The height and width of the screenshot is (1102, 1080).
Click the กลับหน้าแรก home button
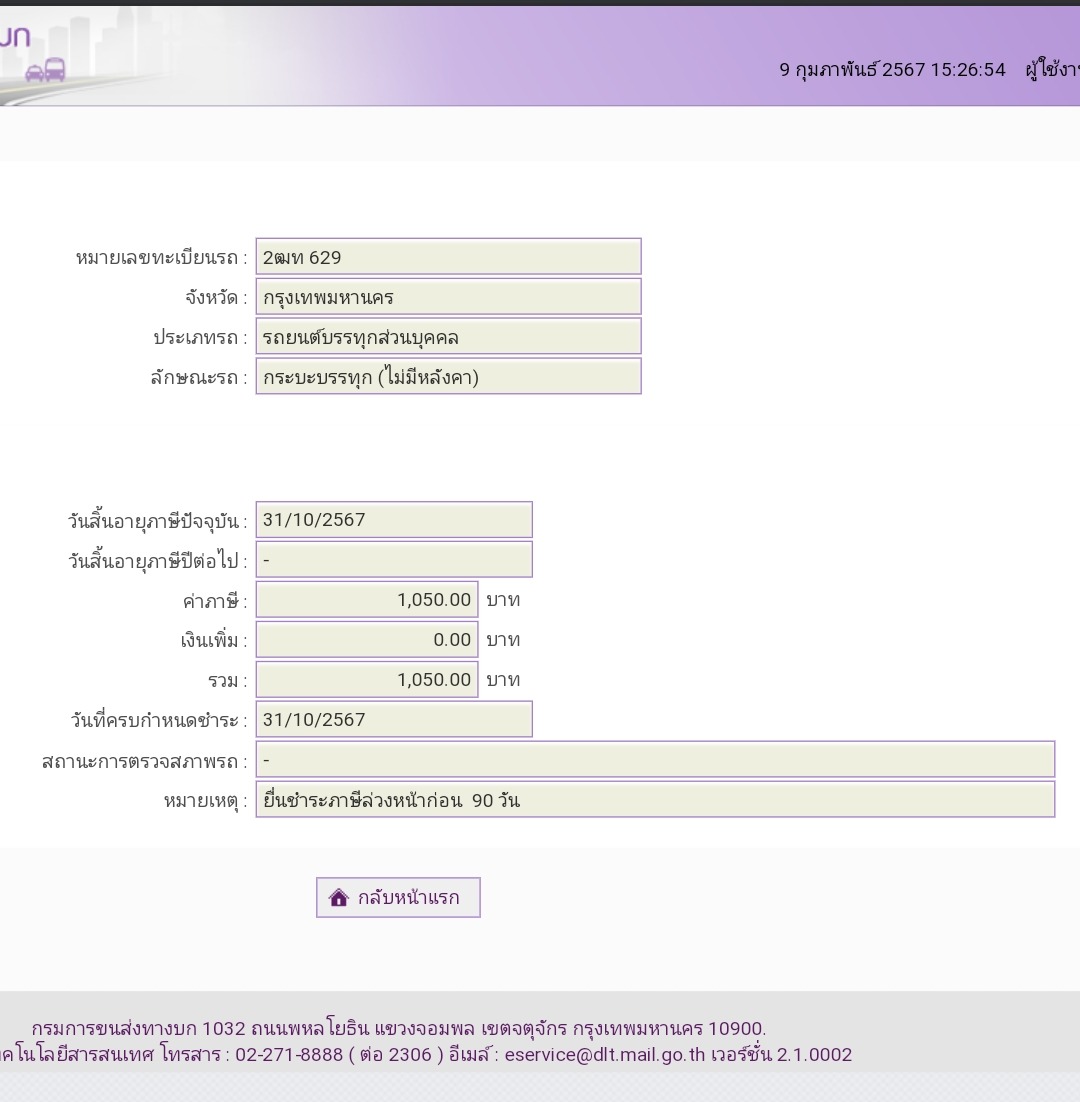pyautogui.click(x=398, y=897)
